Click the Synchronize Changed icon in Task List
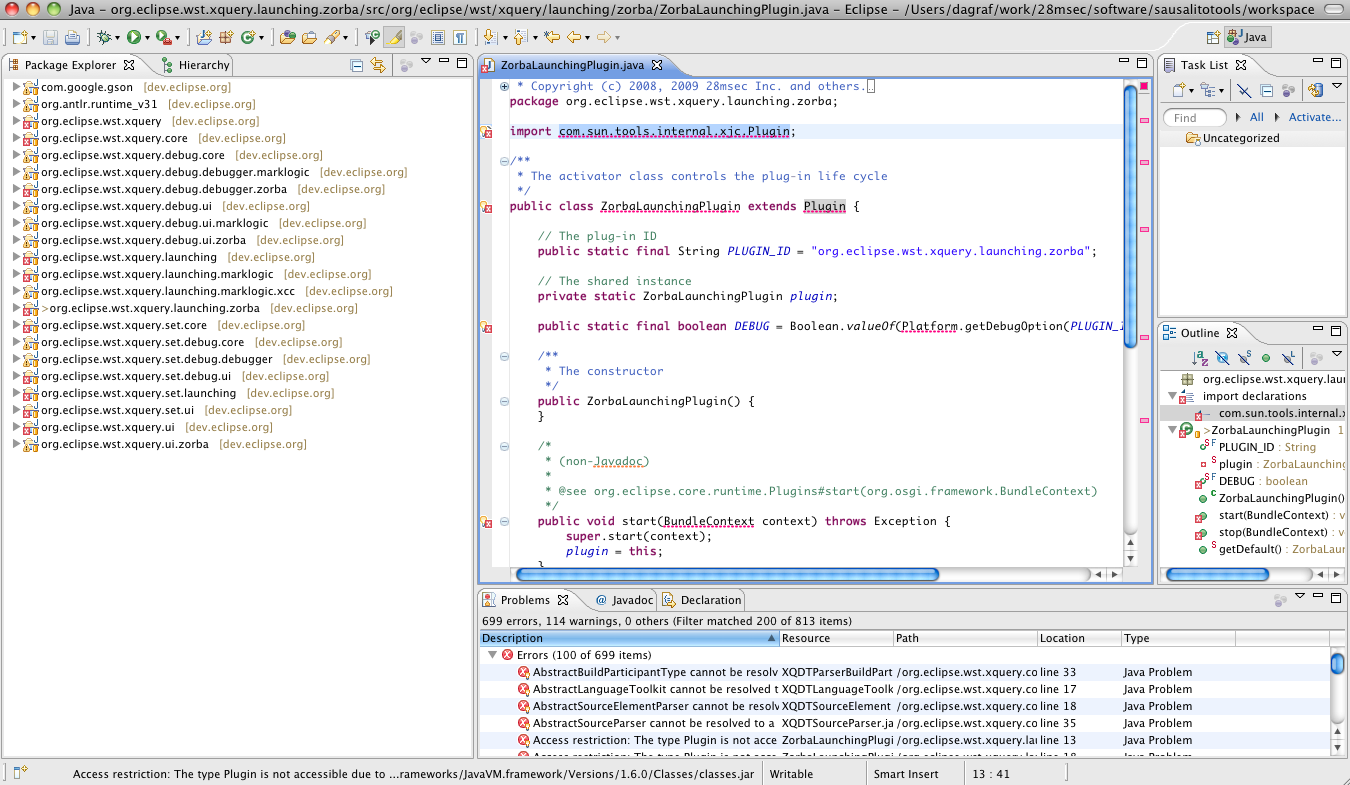The height and width of the screenshot is (785, 1350). point(1316,91)
